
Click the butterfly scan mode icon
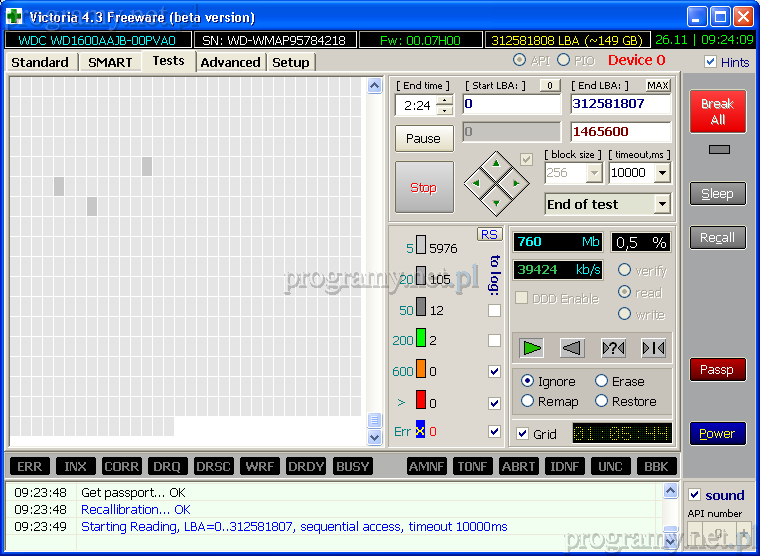653,348
